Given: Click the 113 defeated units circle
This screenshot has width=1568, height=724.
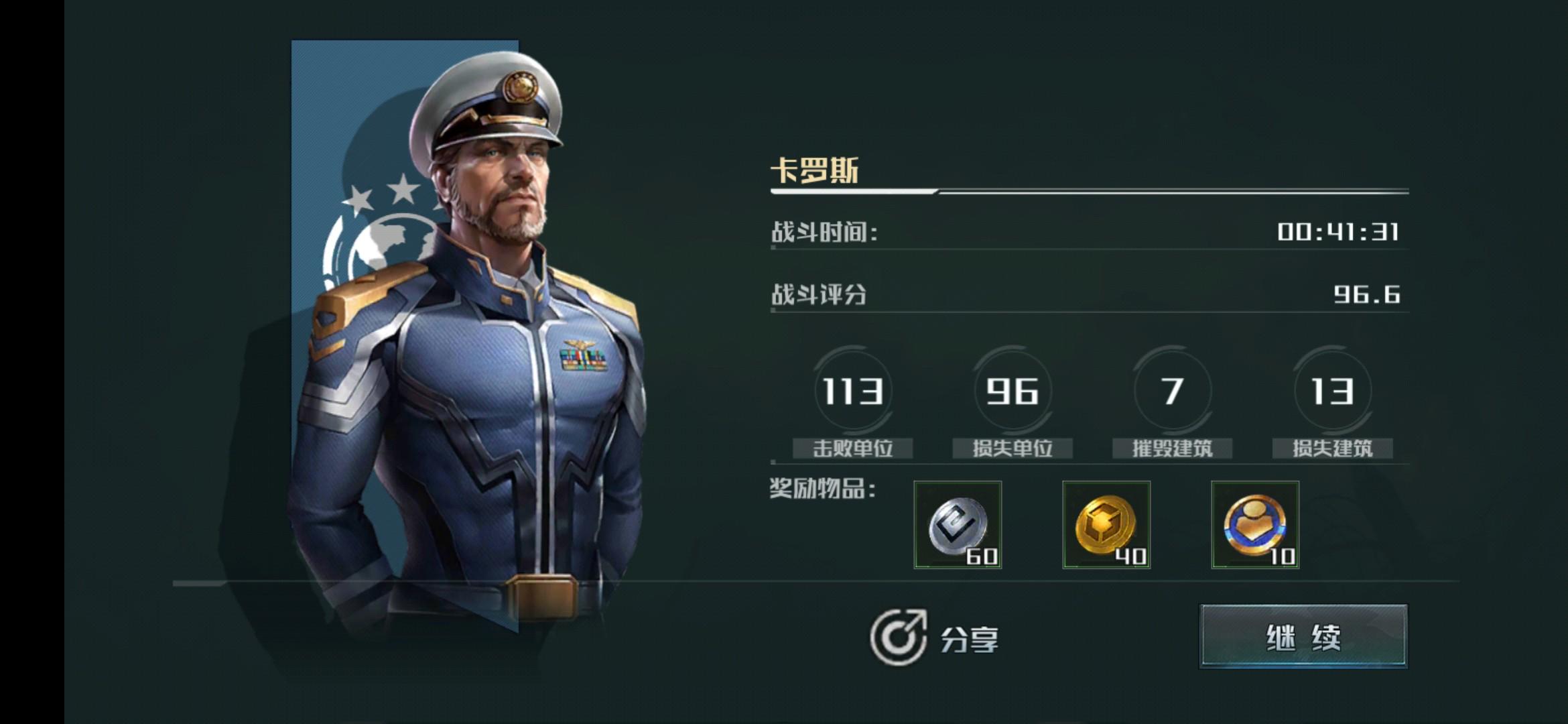Looking at the screenshot, I should pos(853,391).
